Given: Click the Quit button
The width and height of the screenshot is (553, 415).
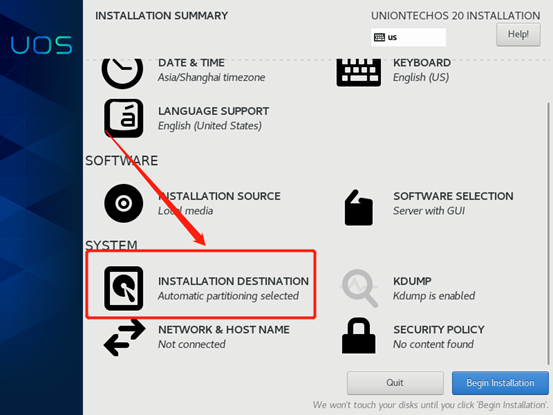Looking at the screenshot, I should click(395, 383).
